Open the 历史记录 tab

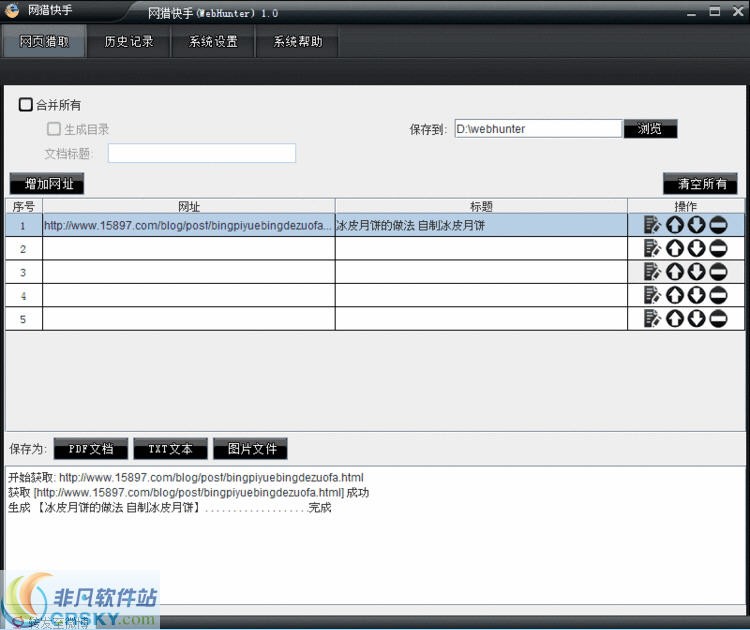[129, 42]
